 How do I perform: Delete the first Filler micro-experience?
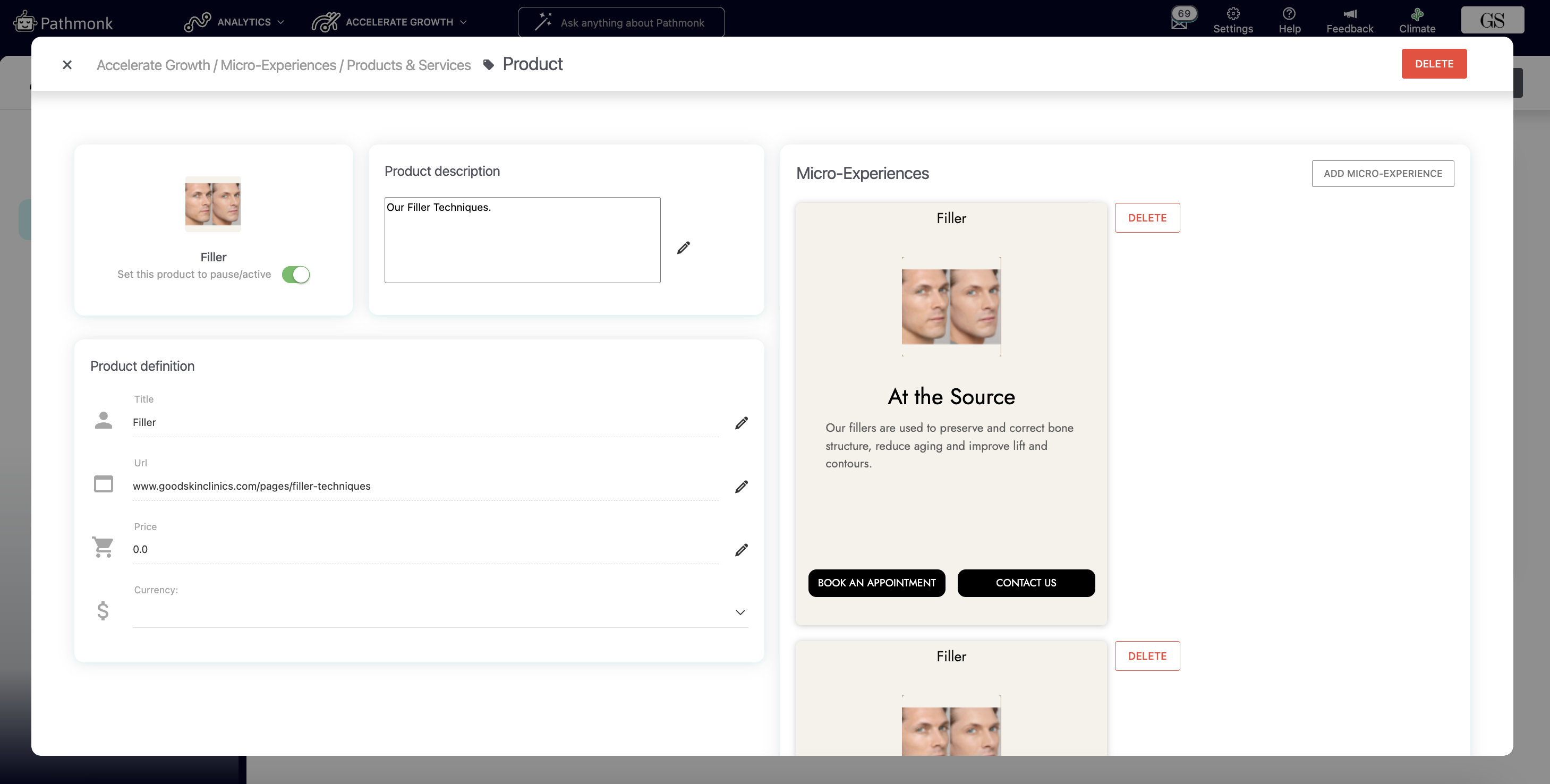[1146, 218]
